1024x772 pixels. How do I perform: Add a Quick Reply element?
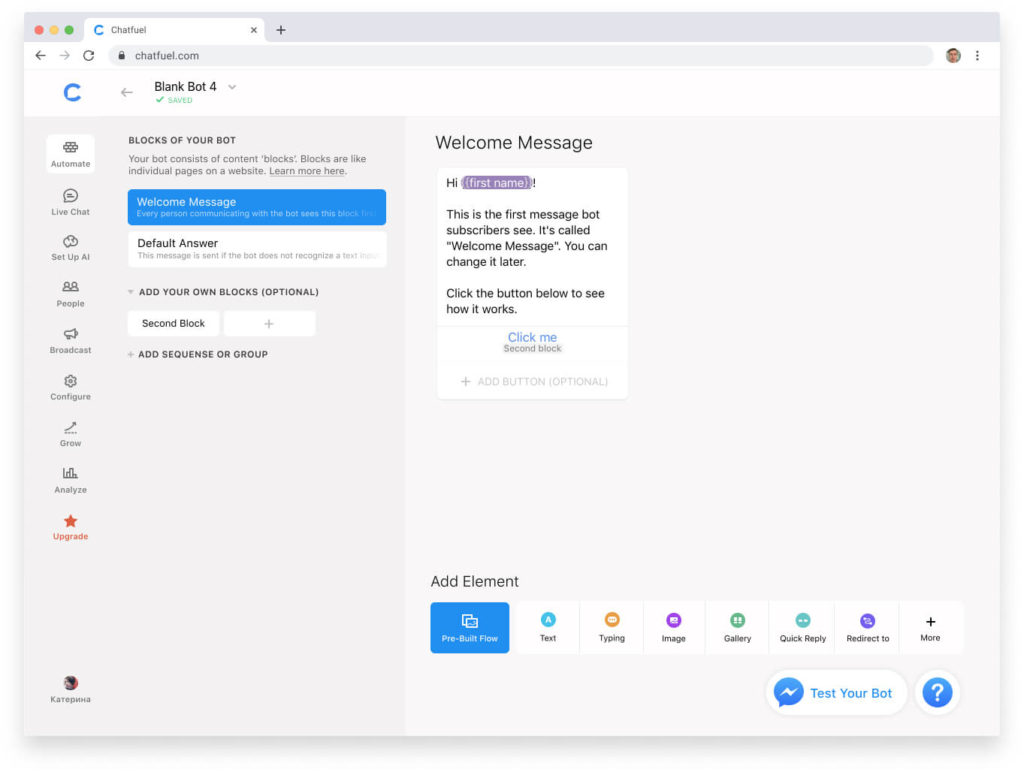tap(803, 628)
